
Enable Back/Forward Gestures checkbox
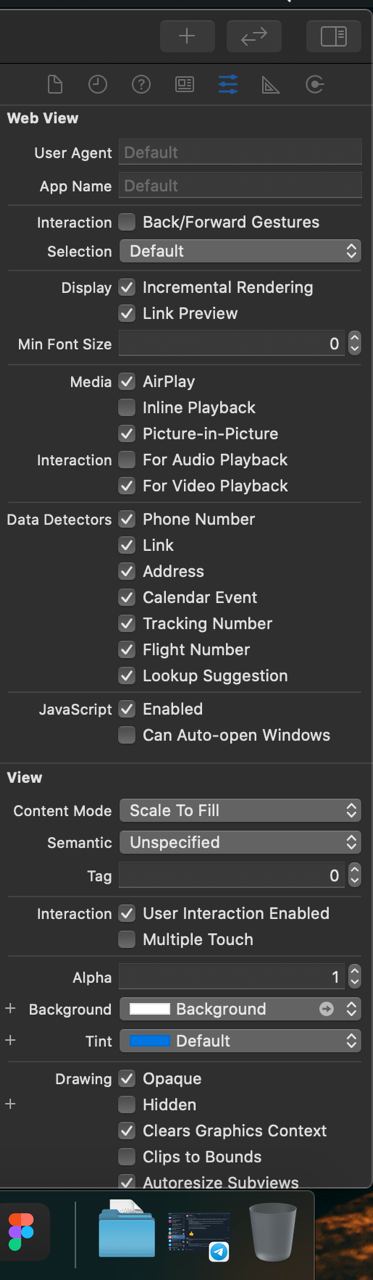pos(127,222)
